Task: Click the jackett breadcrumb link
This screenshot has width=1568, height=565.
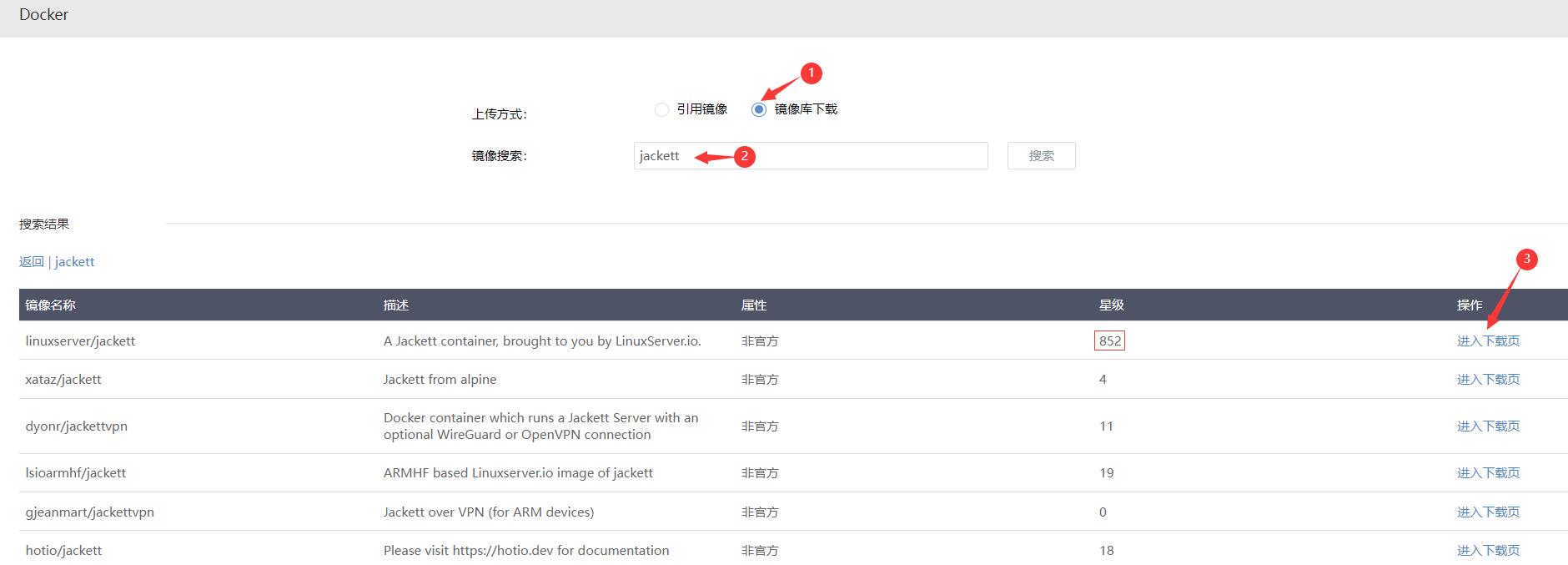Action: pyautogui.click(x=75, y=262)
